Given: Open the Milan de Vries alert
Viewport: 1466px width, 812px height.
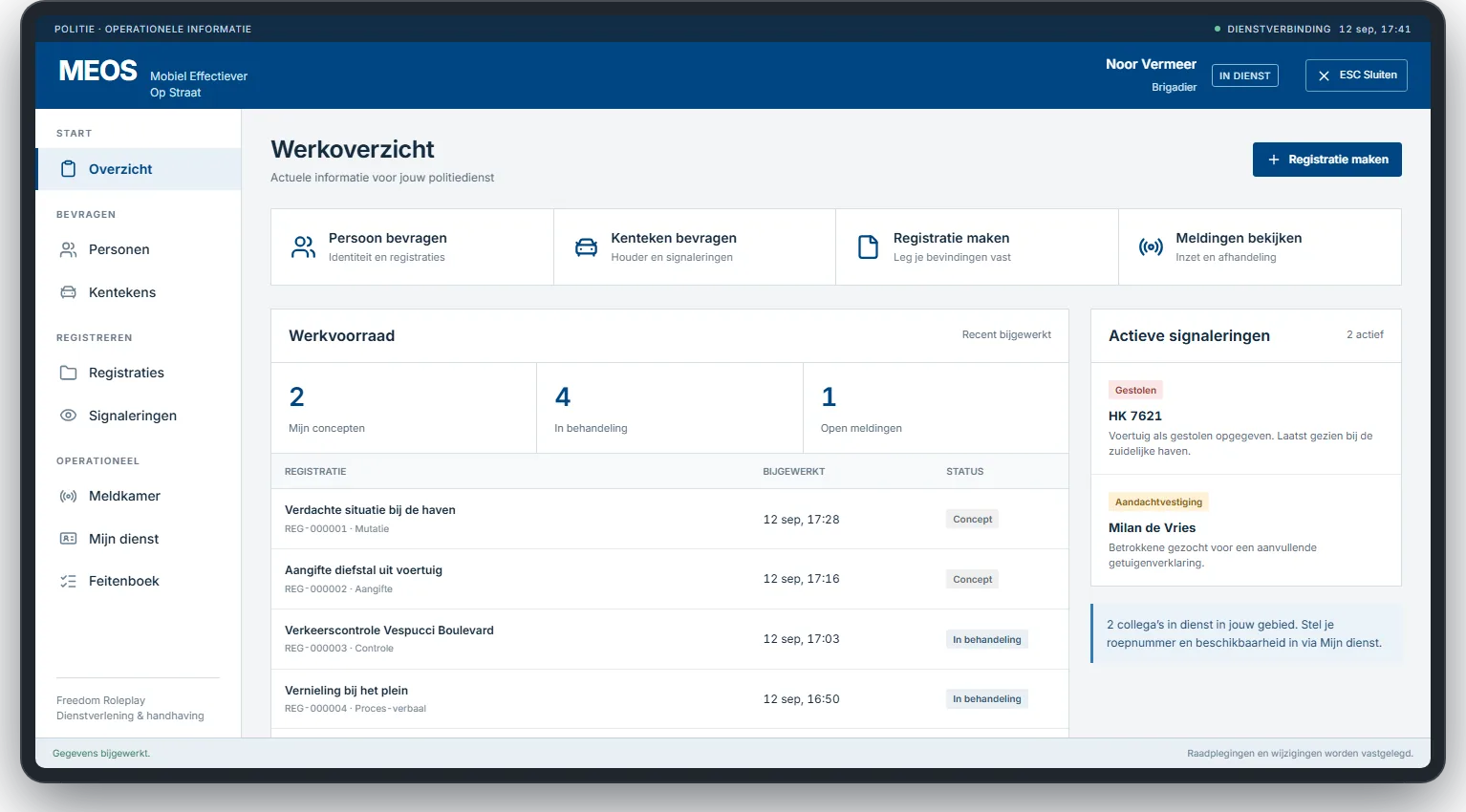Looking at the screenshot, I should [1246, 530].
